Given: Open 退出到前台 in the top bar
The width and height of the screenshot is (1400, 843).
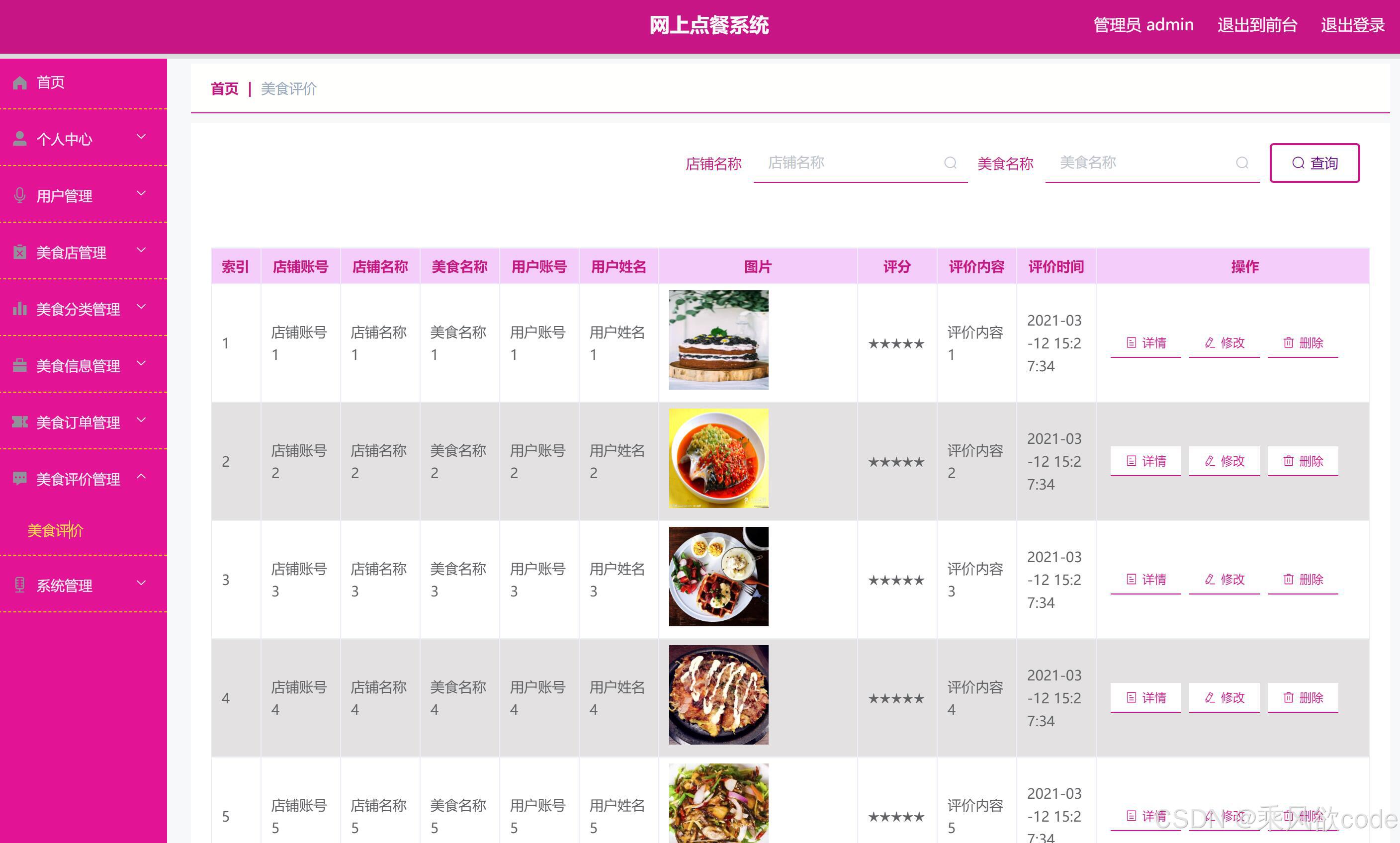Looking at the screenshot, I should pos(1257,25).
